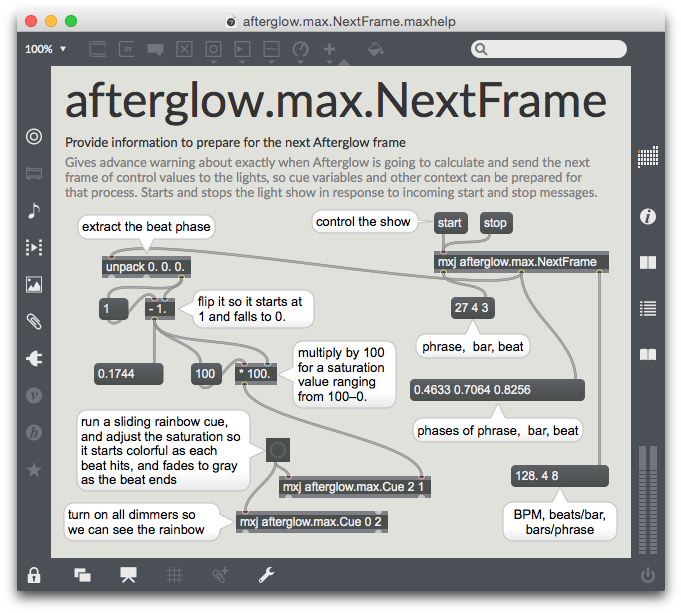The image size is (681, 613).
Task: Click the 'phrase, bar, beat' comment
Action: 473,346
